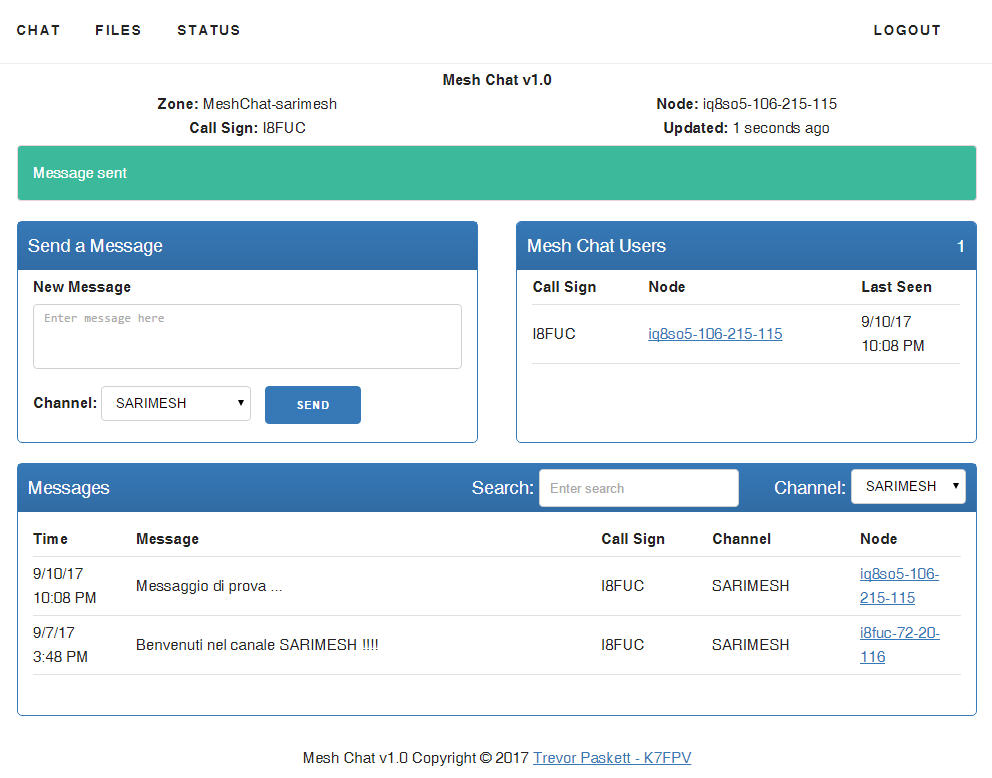Click the Node header in Messages table
The width and height of the screenshot is (992, 778).
878,539
